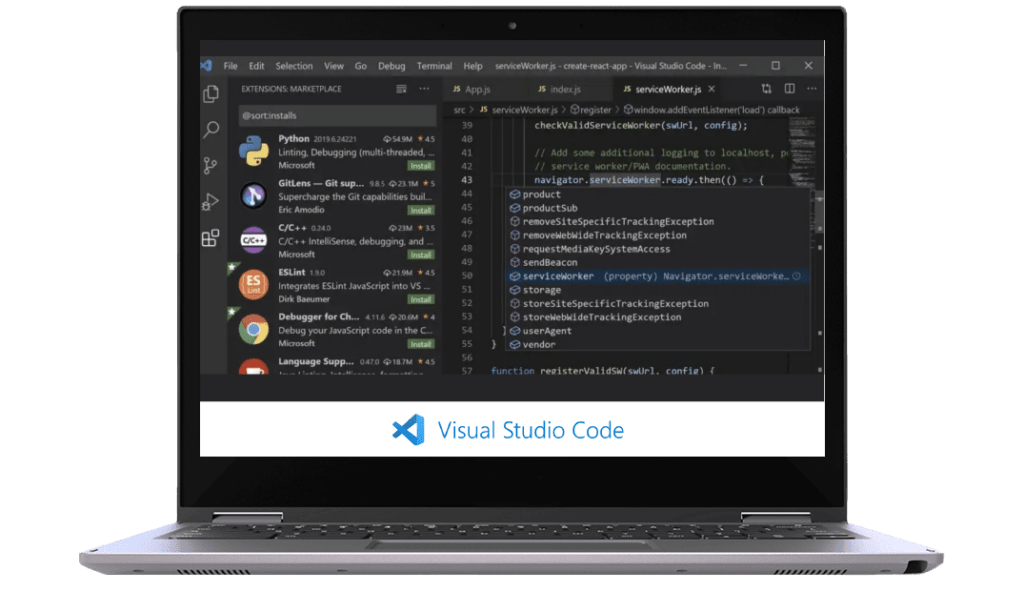
Task: Open the Help menu
Action: coord(473,66)
